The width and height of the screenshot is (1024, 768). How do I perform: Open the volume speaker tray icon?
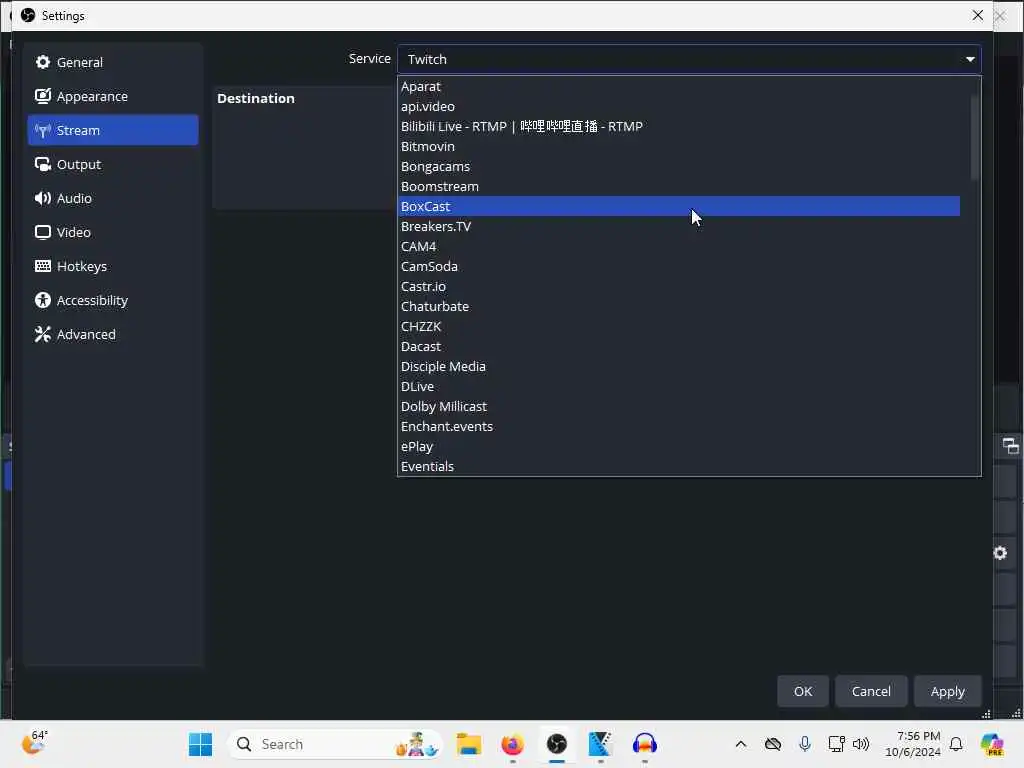861,744
